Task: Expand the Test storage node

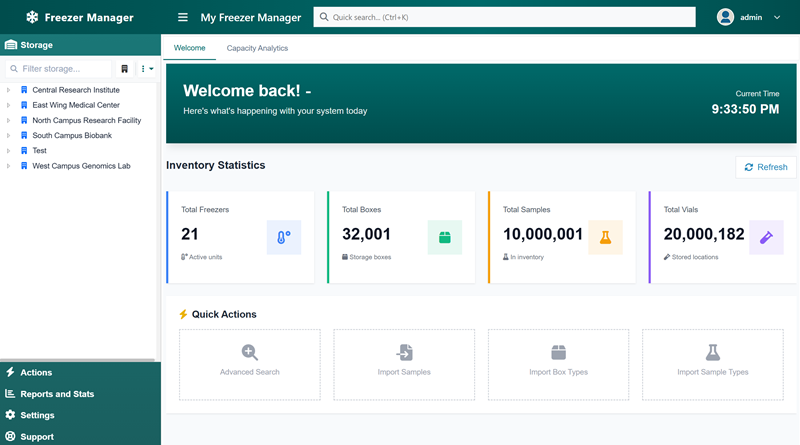Action: (x=8, y=151)
